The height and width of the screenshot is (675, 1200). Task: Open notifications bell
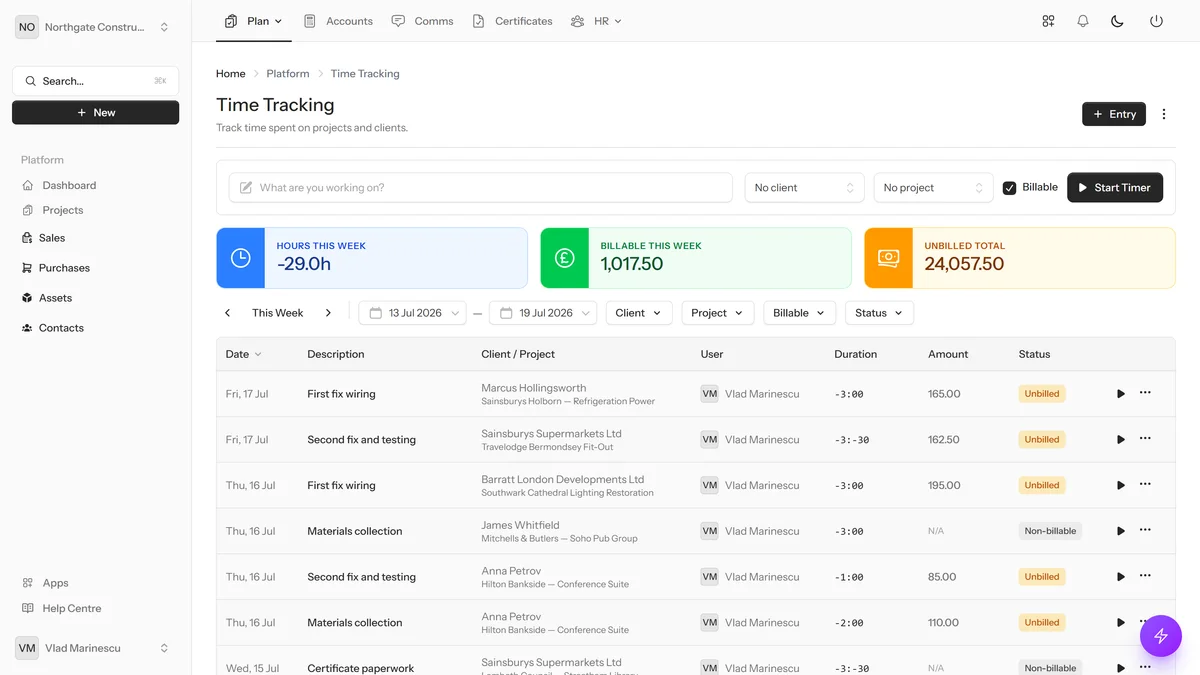pos(1083,21)
